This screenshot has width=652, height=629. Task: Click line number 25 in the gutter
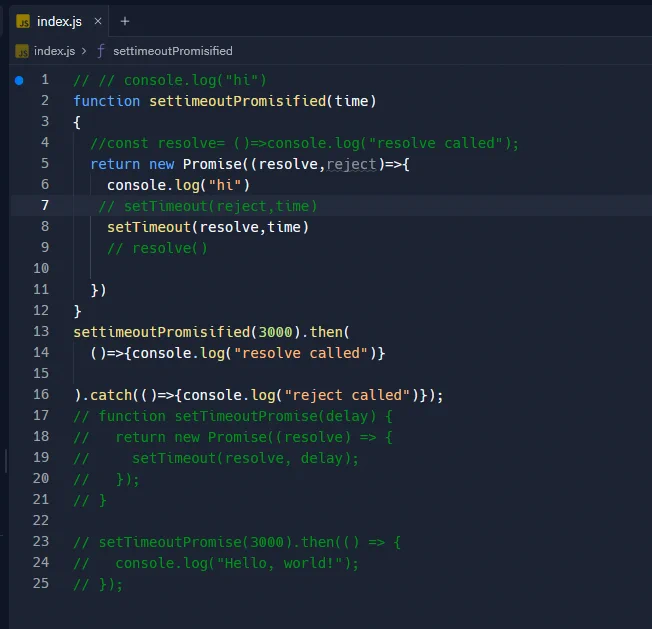click(41, 583)
